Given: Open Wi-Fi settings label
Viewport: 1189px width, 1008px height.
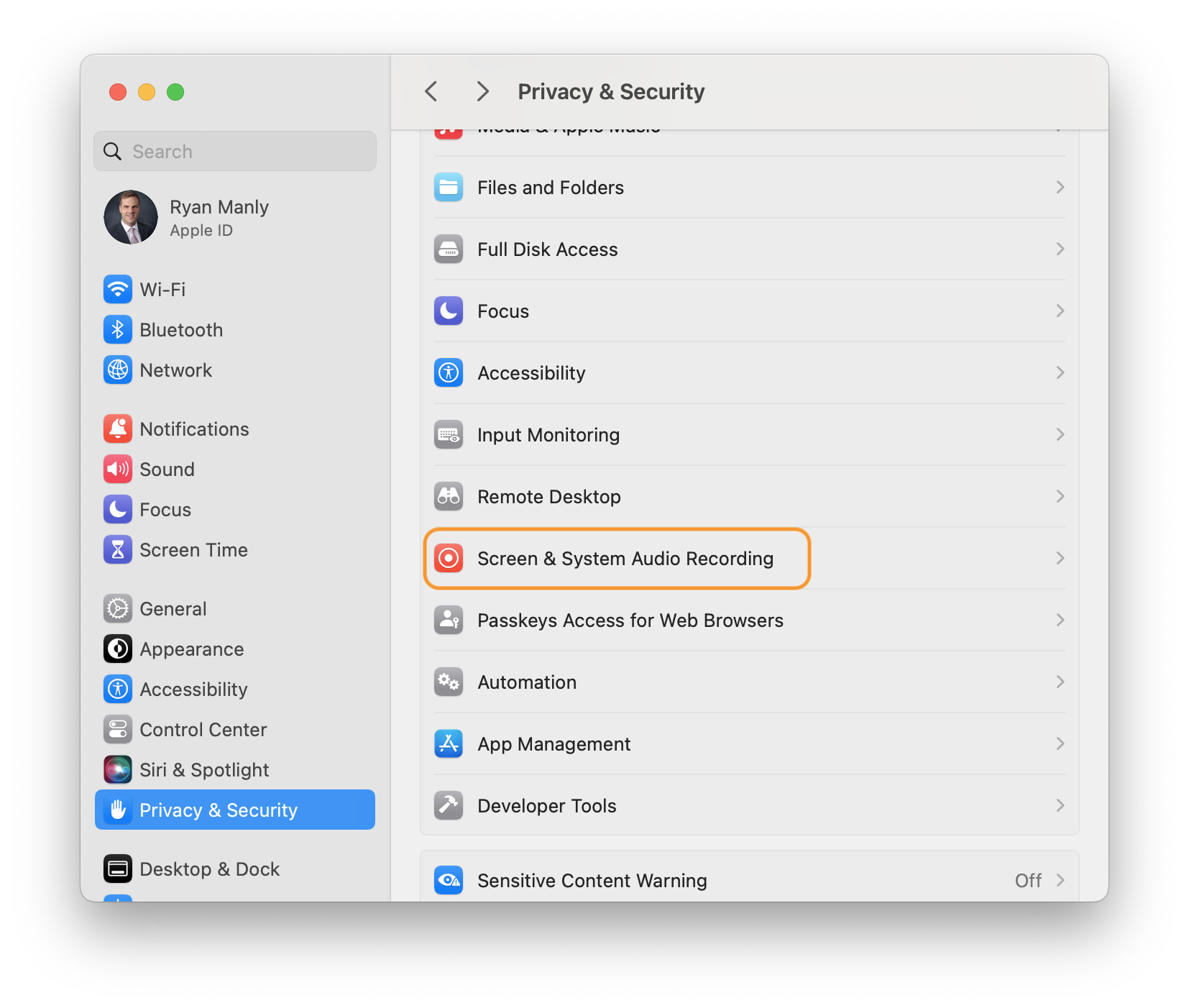Looking at the screenshot, I should [x=162, y=290].
